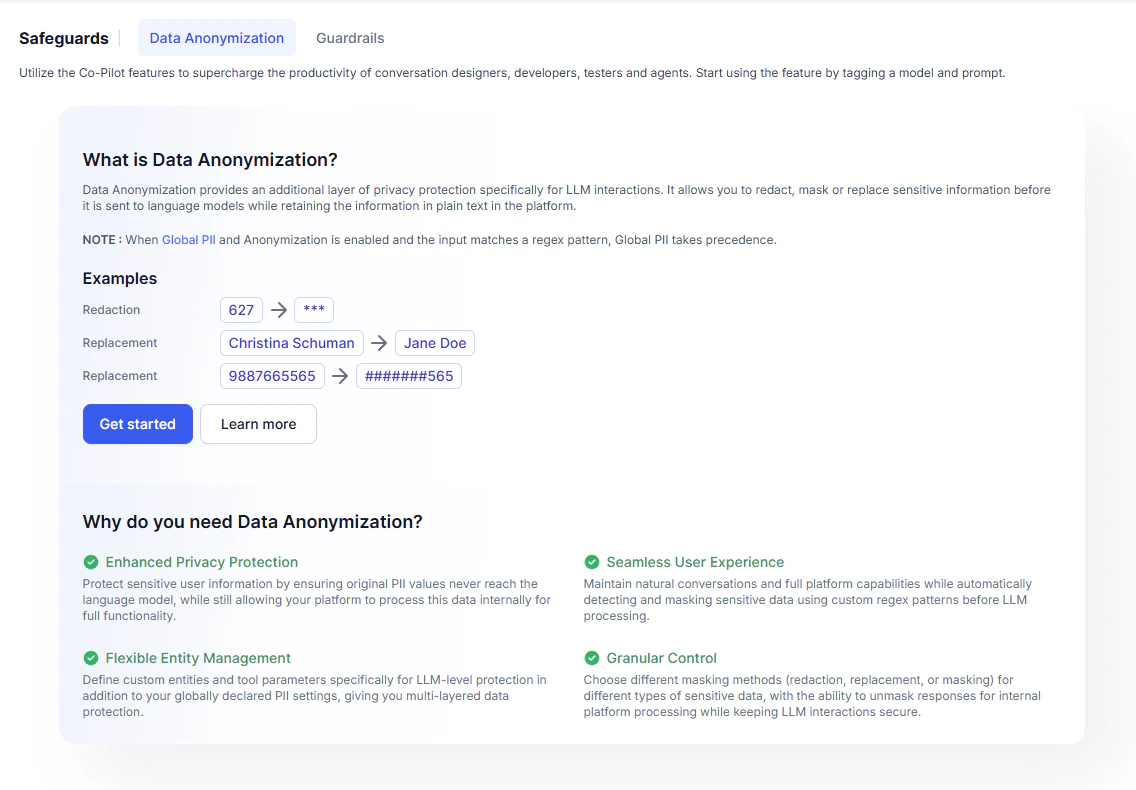The height and width of the screenshot is (790, 1136).
Task: Click the Get started button
Action: coord(137,424)
